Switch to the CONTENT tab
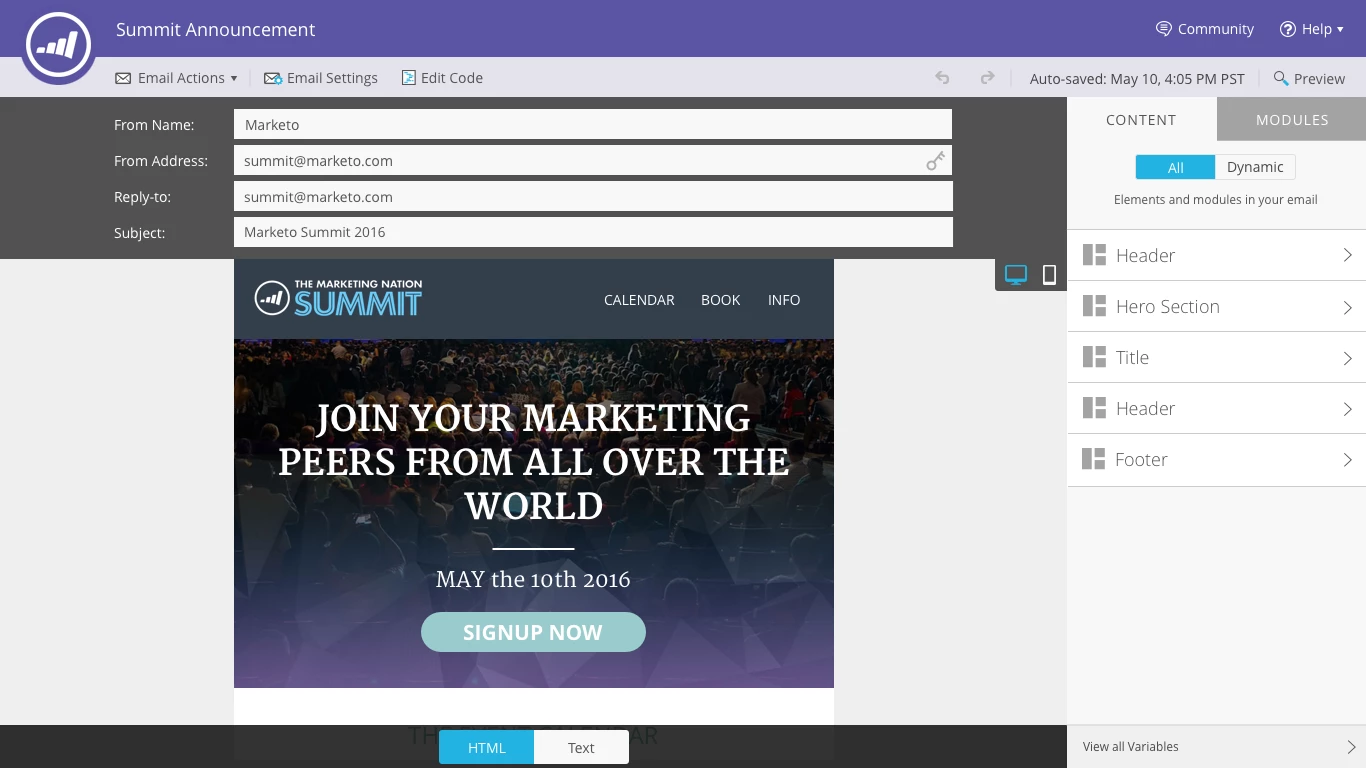The image size is (1366, 768). coord(1141,119)
